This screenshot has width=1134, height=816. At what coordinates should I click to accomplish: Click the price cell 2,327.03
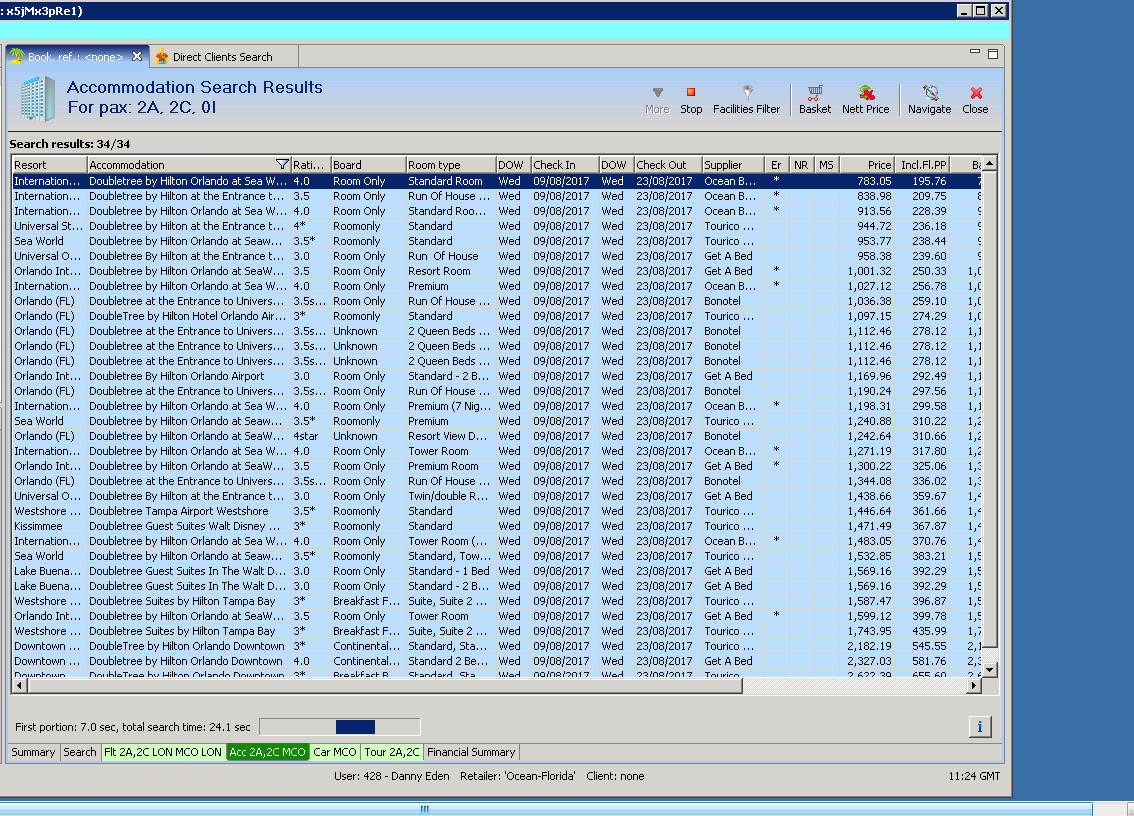869,661
